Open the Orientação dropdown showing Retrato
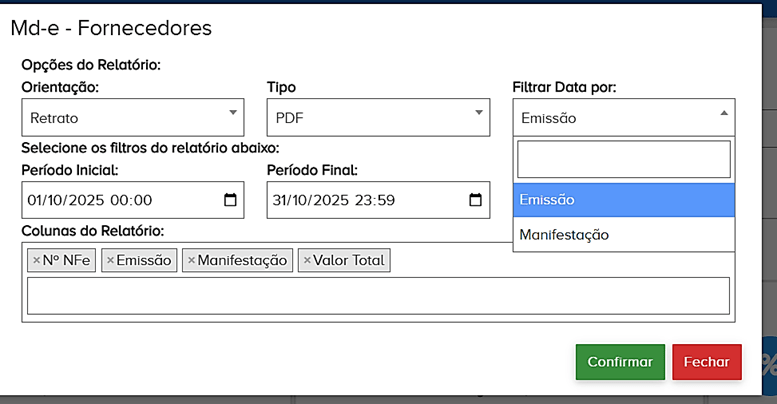 tap(133, 117)
